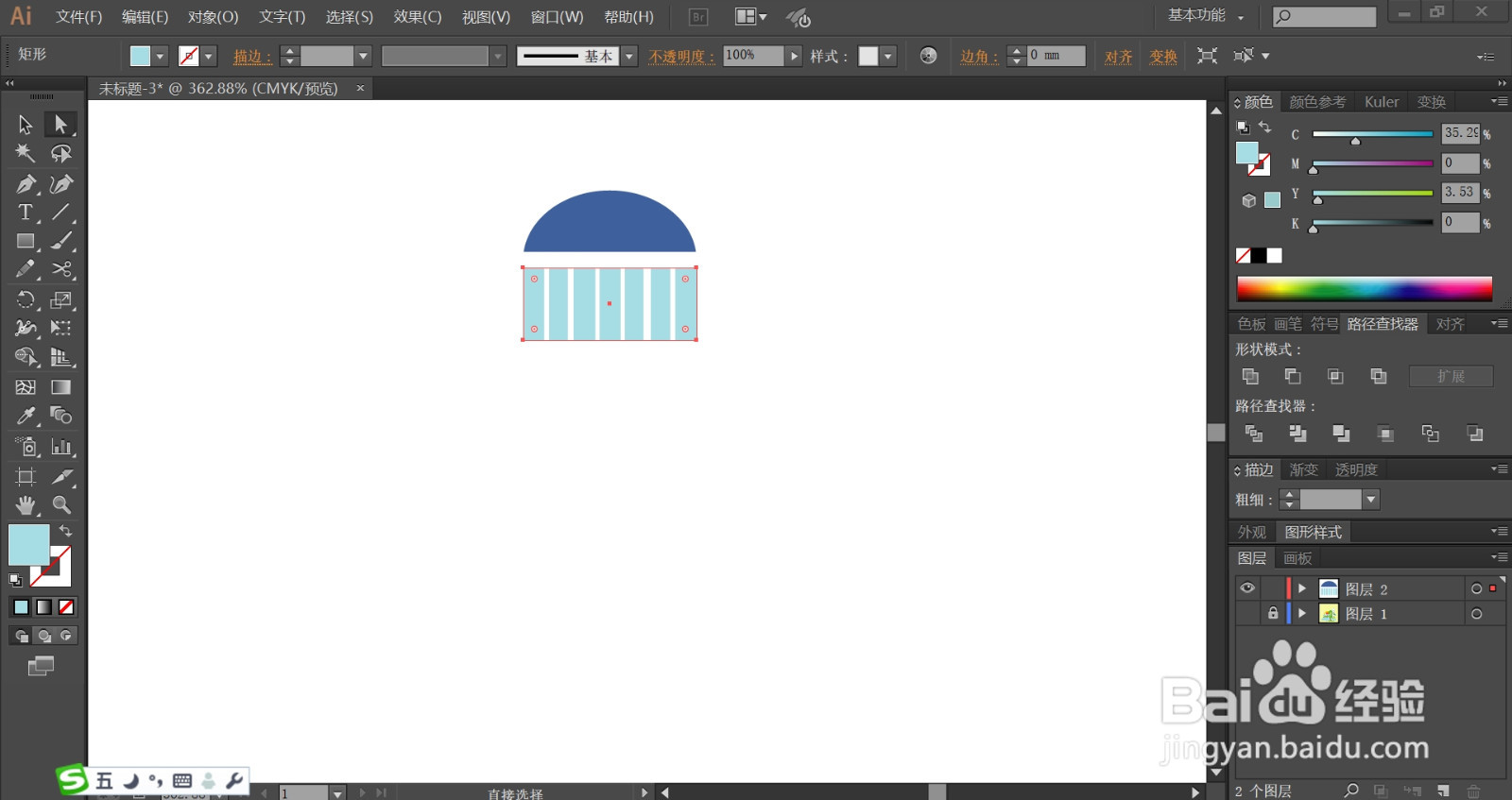Reset to default fill and stroke
Viewport: 1512px width, 800px height.
(15, 580)
